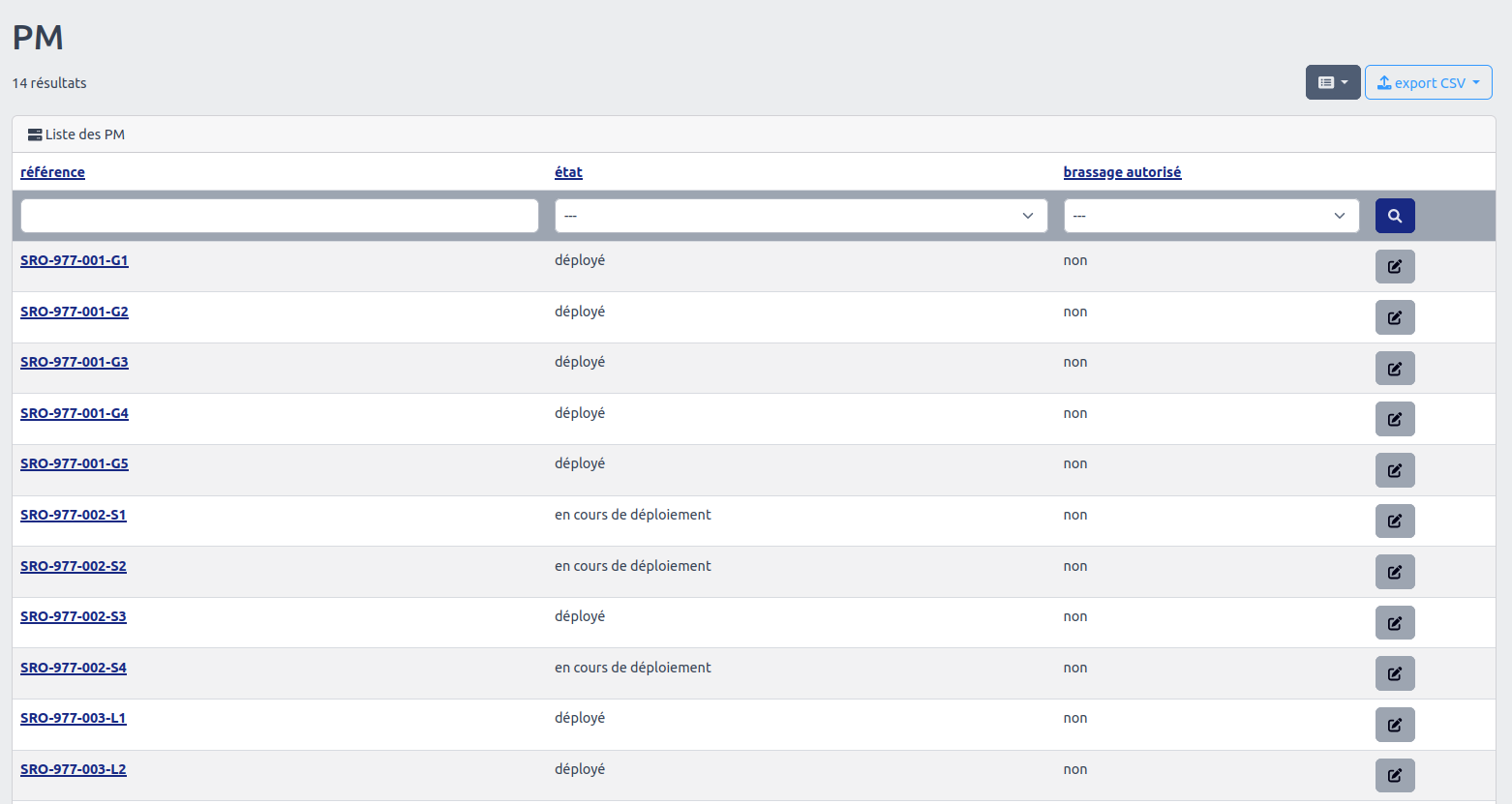
Task: Click the blue magnifier search button
Action: click(1394, 216)
